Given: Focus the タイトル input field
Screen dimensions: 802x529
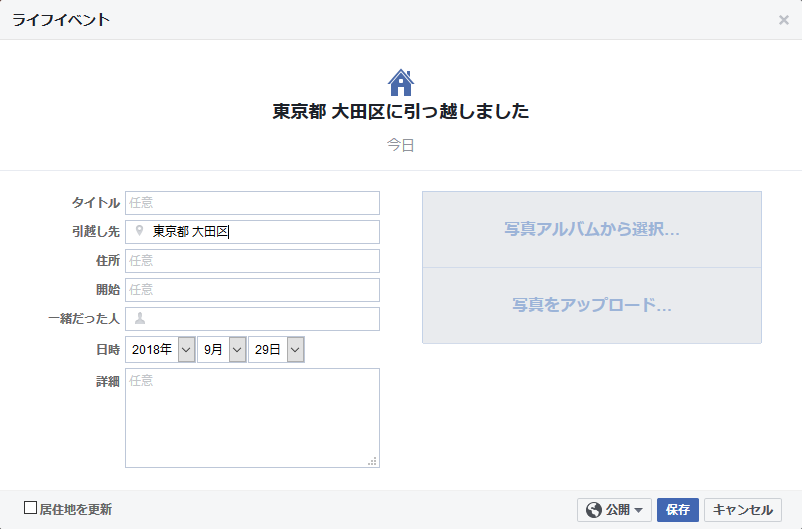Looking at the screenshot, I should coord(252,203).
